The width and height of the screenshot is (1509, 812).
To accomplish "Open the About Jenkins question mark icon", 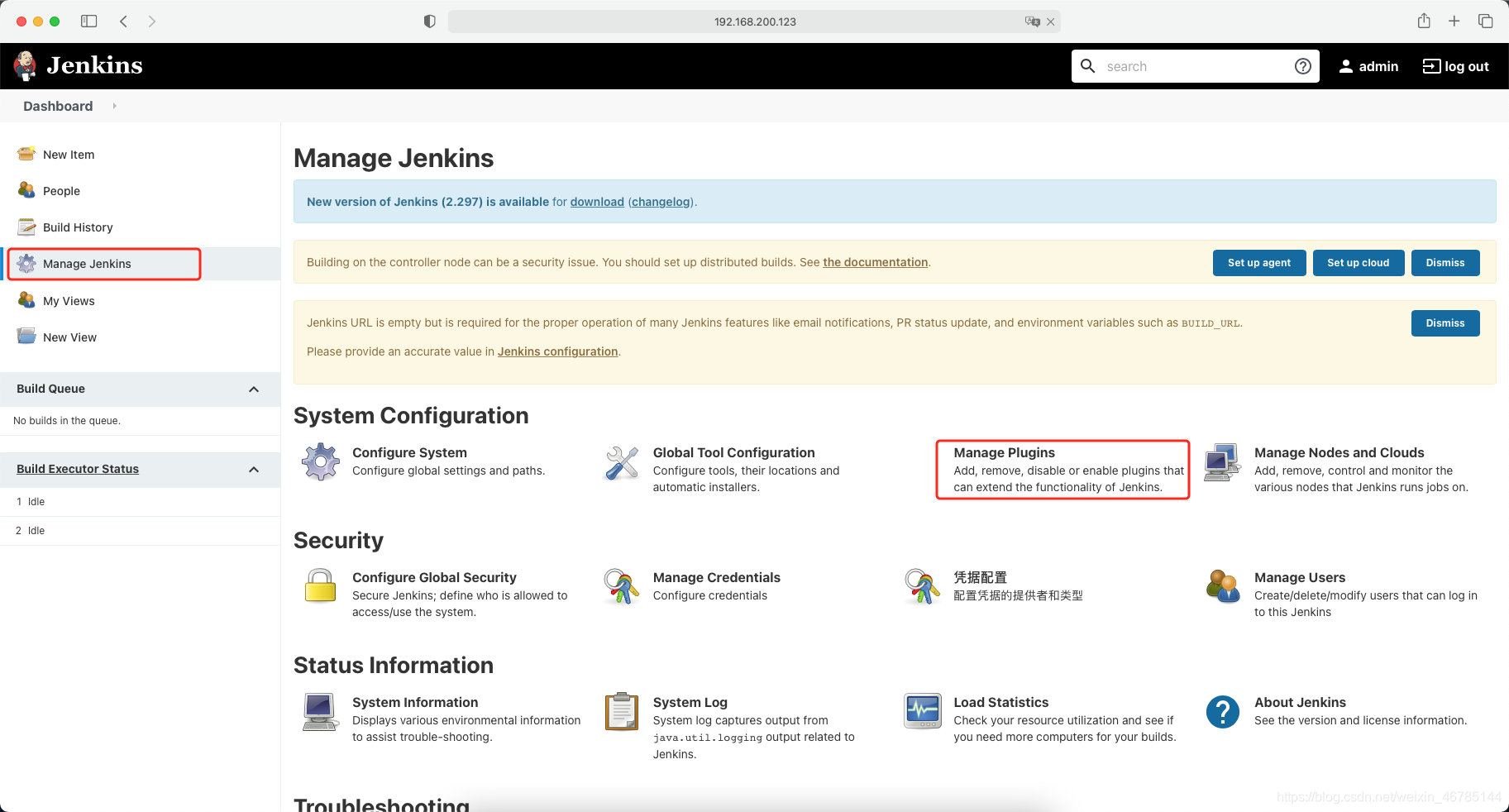I will click(1223, 711).
